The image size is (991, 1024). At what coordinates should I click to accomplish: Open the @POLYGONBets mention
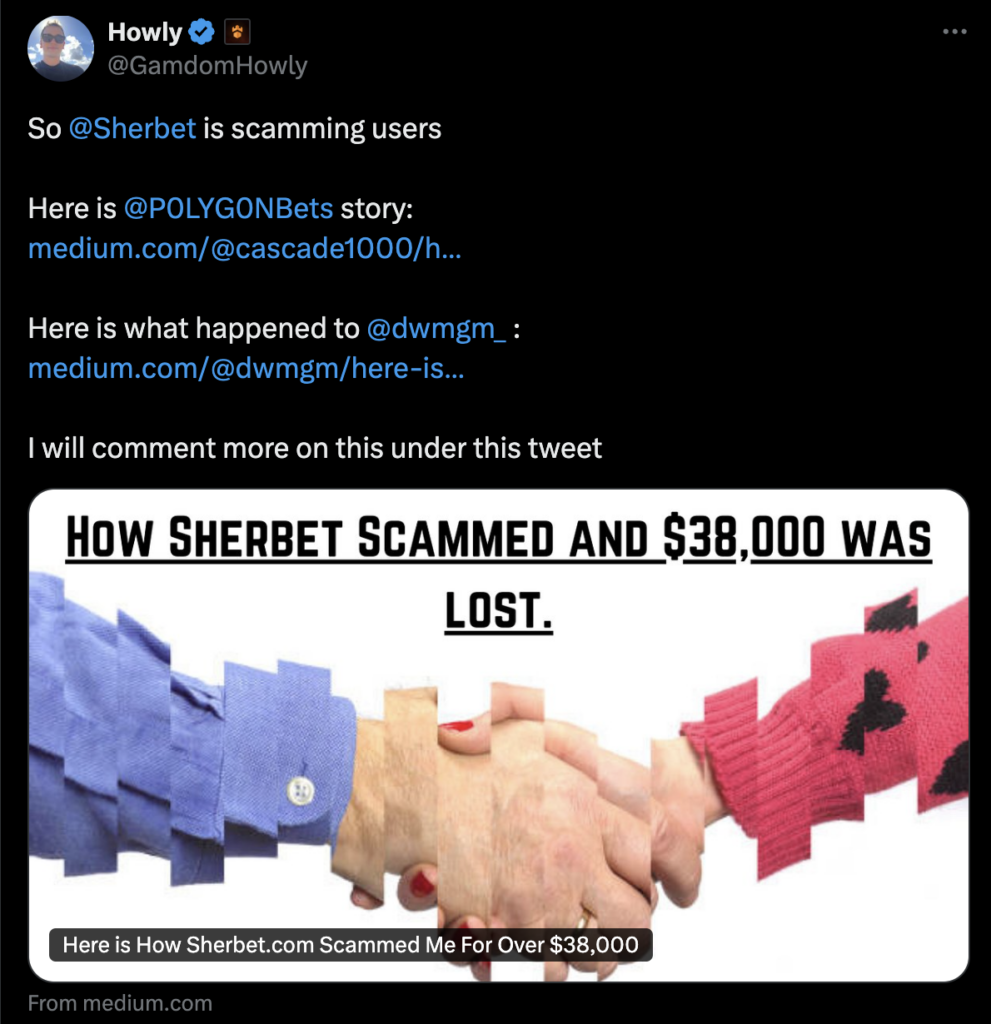(228, 208)
